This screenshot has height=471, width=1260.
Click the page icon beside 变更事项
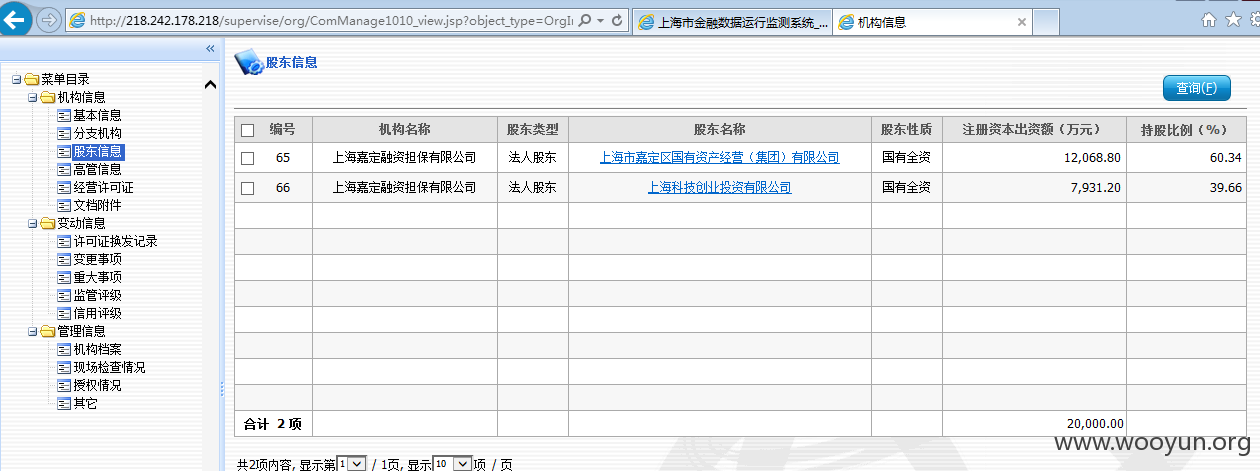click(x=64, y=259)
